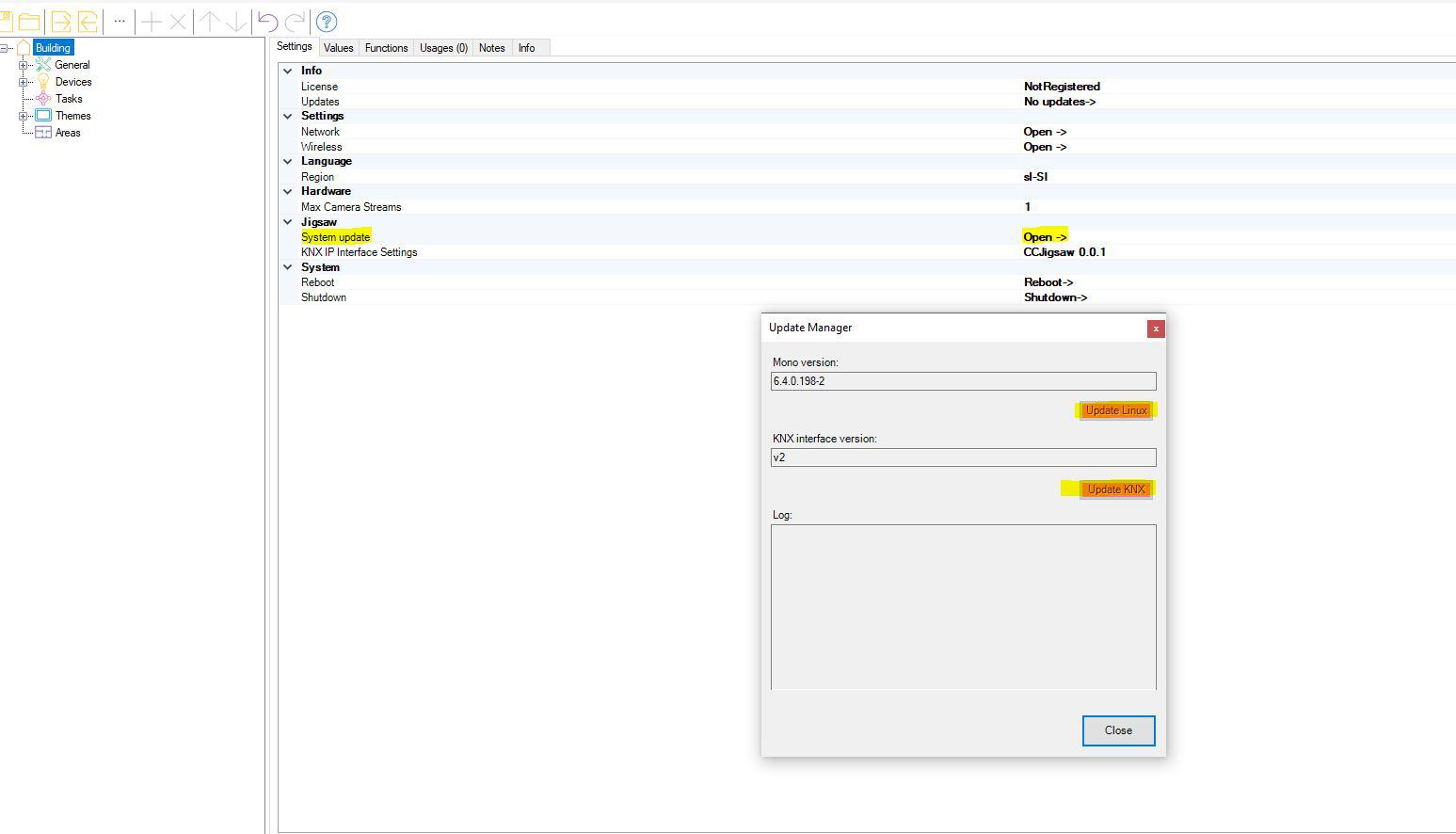Image resolution: width=1456 pixels, height=834 pixels.
Task: Click the undo arrow in toolbar
Action: coord(267,22)
